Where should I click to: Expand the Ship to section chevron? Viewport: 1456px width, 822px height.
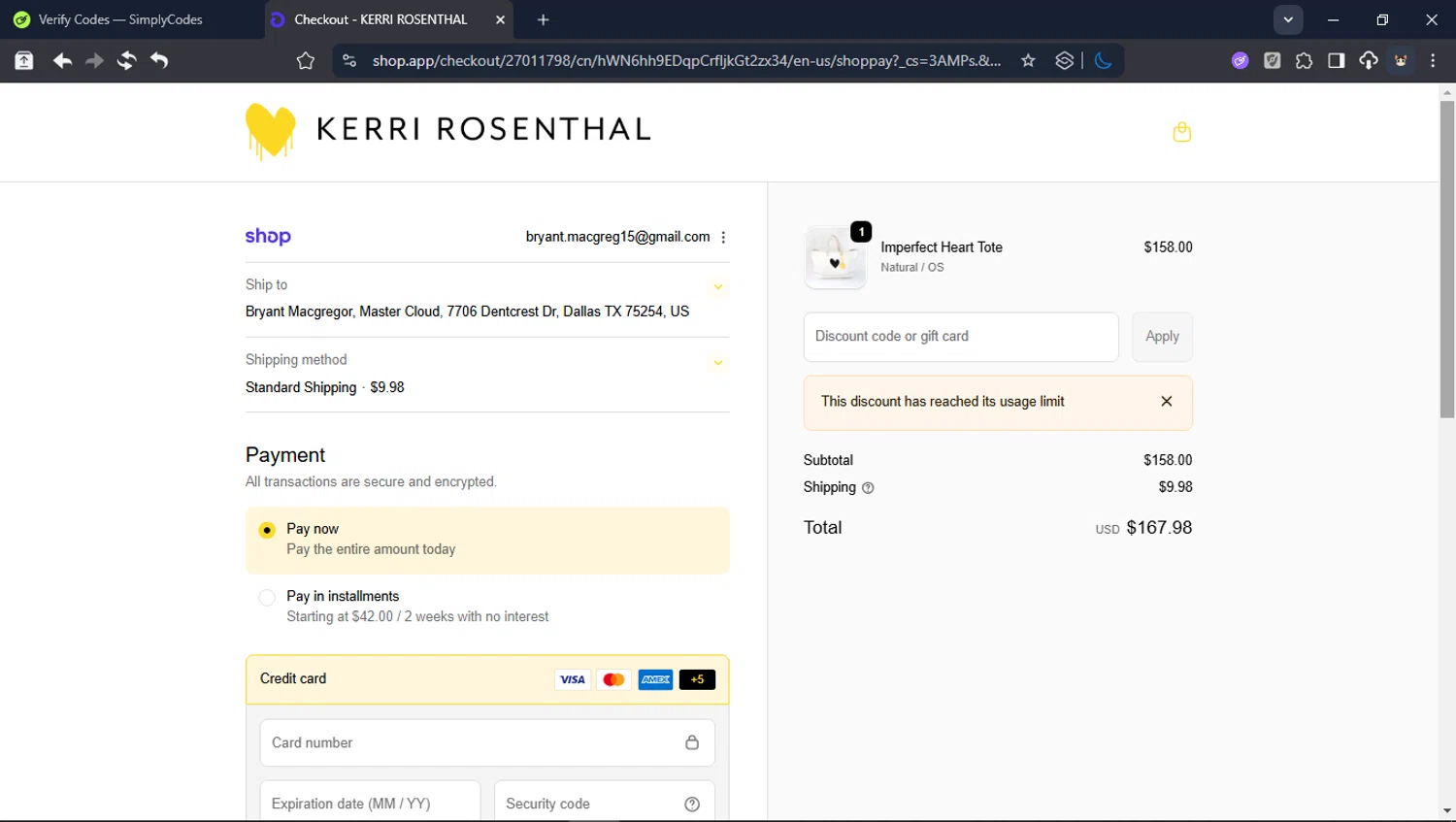(718, 287)
